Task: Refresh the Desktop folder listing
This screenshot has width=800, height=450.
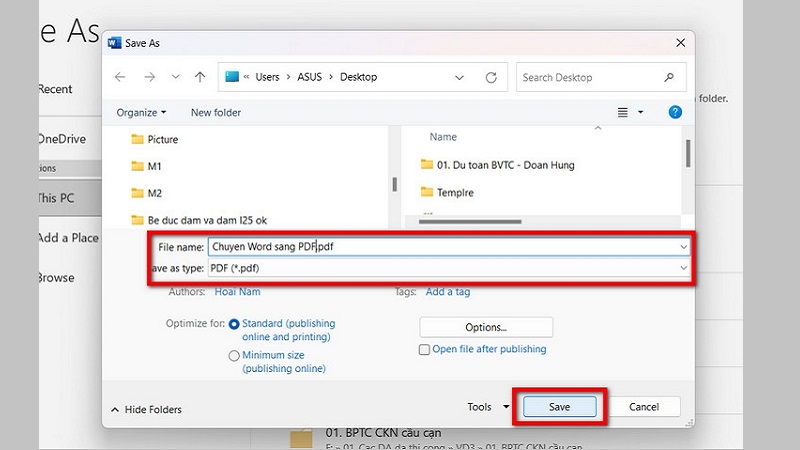Action: (491, 78)
